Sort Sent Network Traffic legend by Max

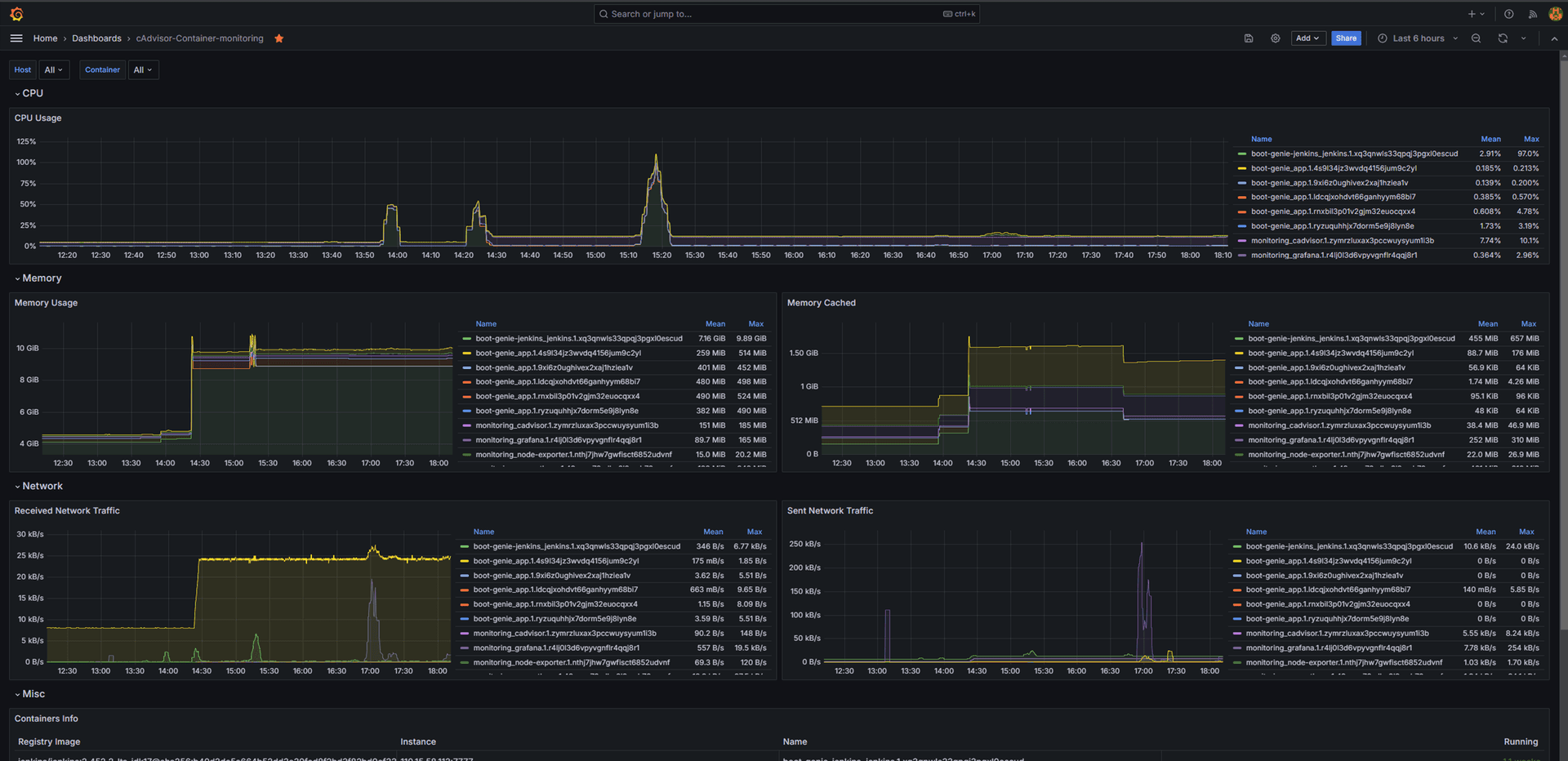[1526, 532]
